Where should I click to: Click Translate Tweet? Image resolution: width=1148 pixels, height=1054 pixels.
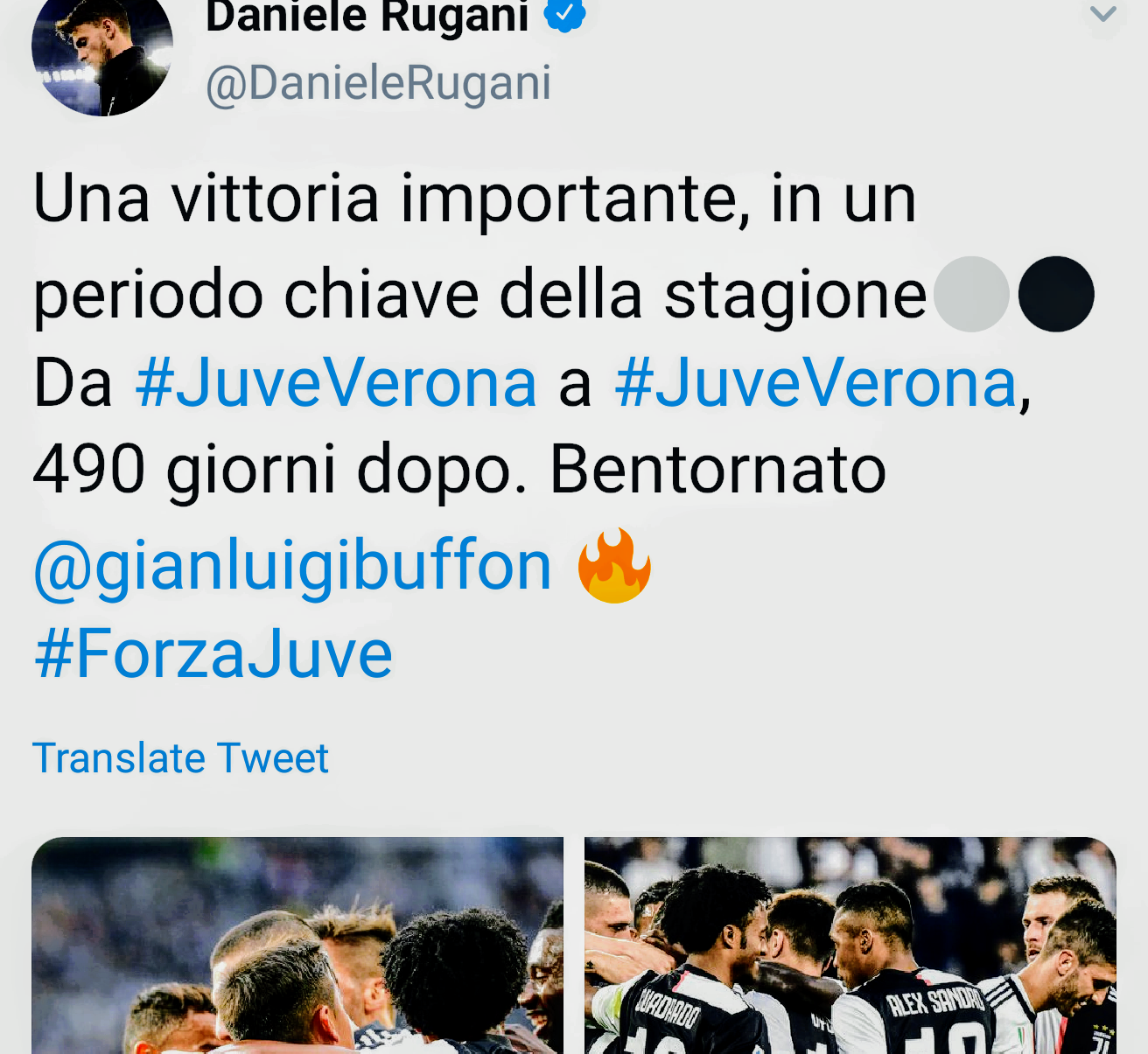coord(180,758)
